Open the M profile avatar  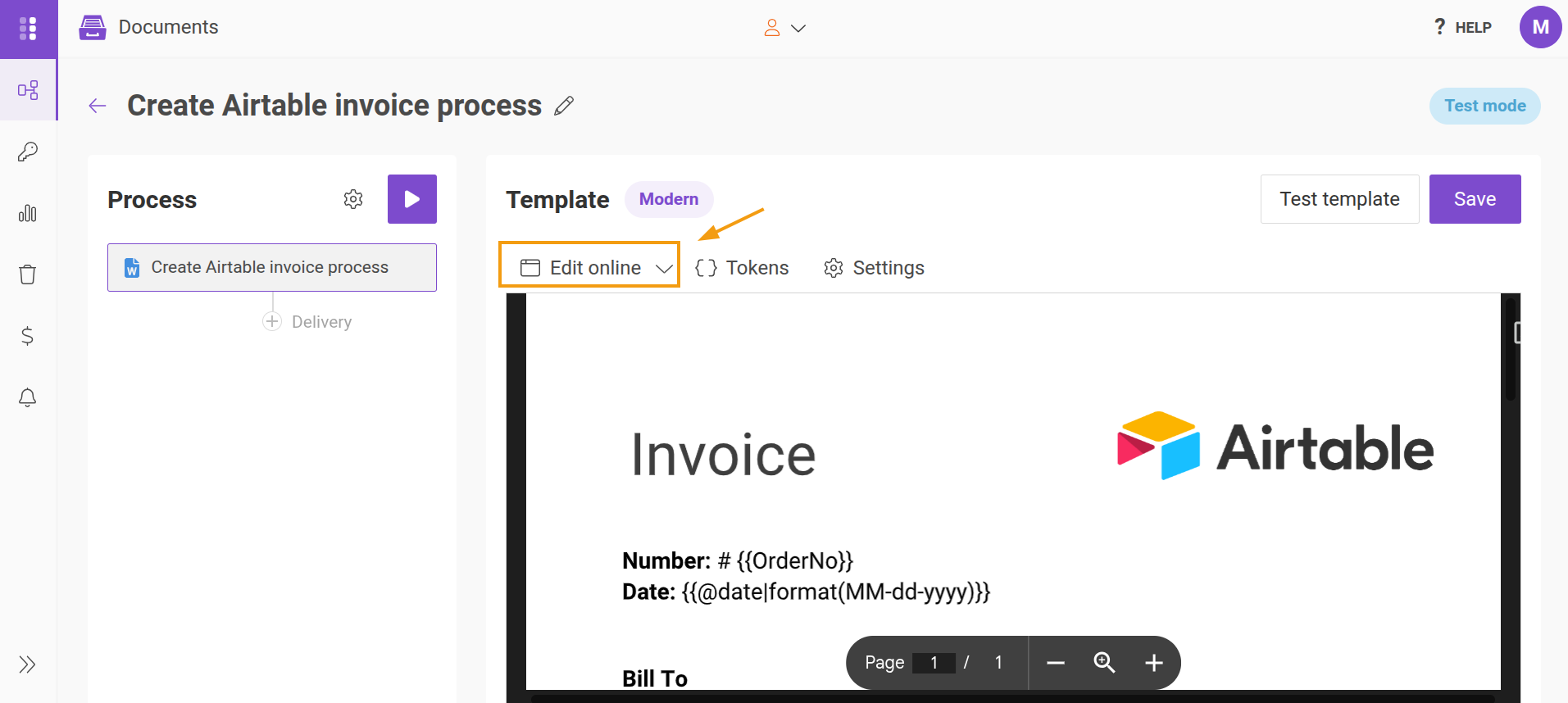point(1540,27)
